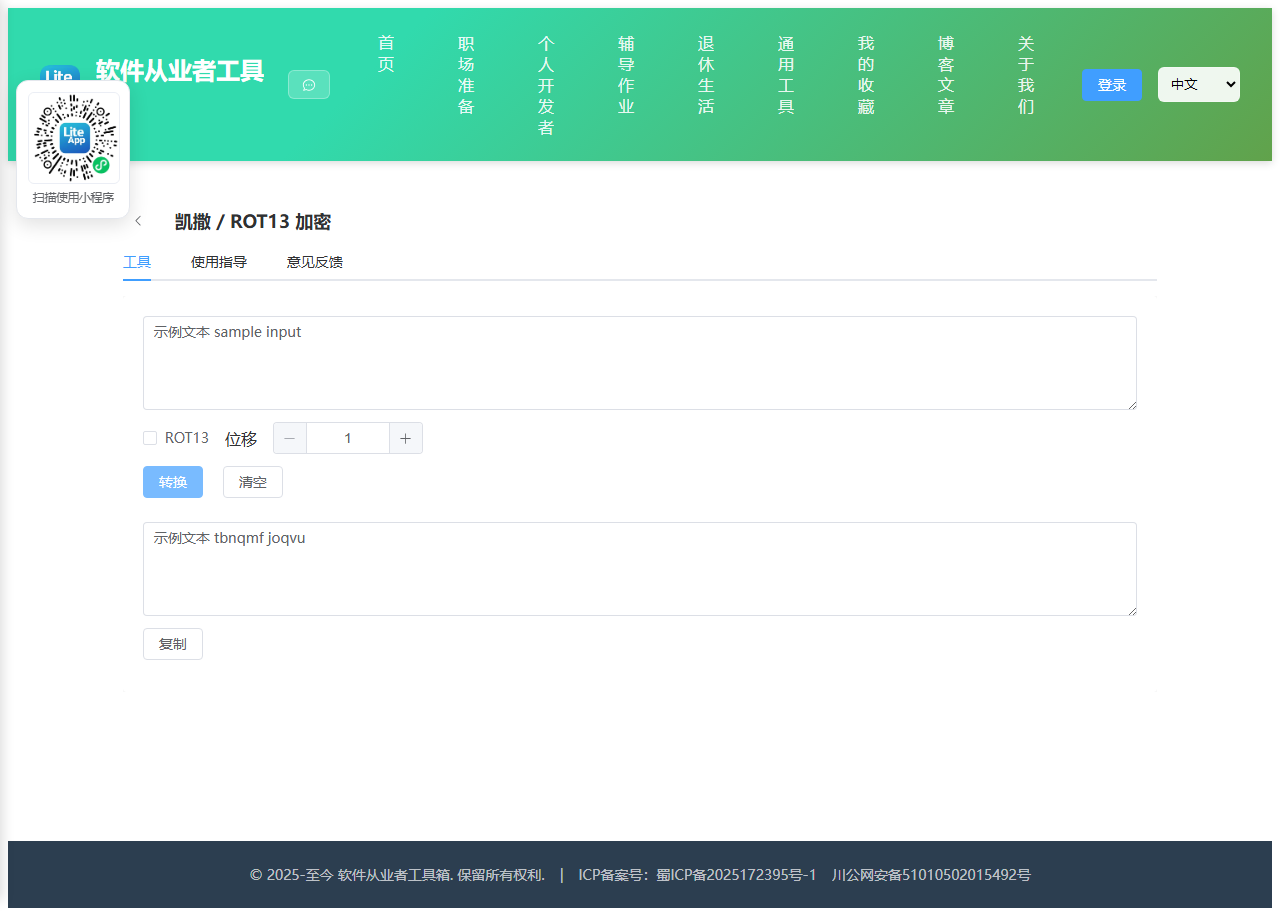The image size is (1280, 916).
Task: Click the mini-program QR code image
Action: click(x=74, y=138)
